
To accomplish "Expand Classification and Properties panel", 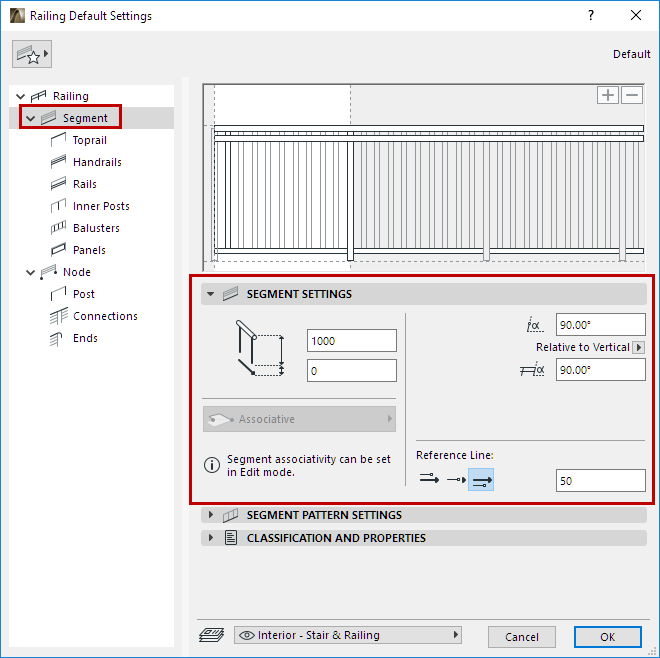I will tap(211, 538).
